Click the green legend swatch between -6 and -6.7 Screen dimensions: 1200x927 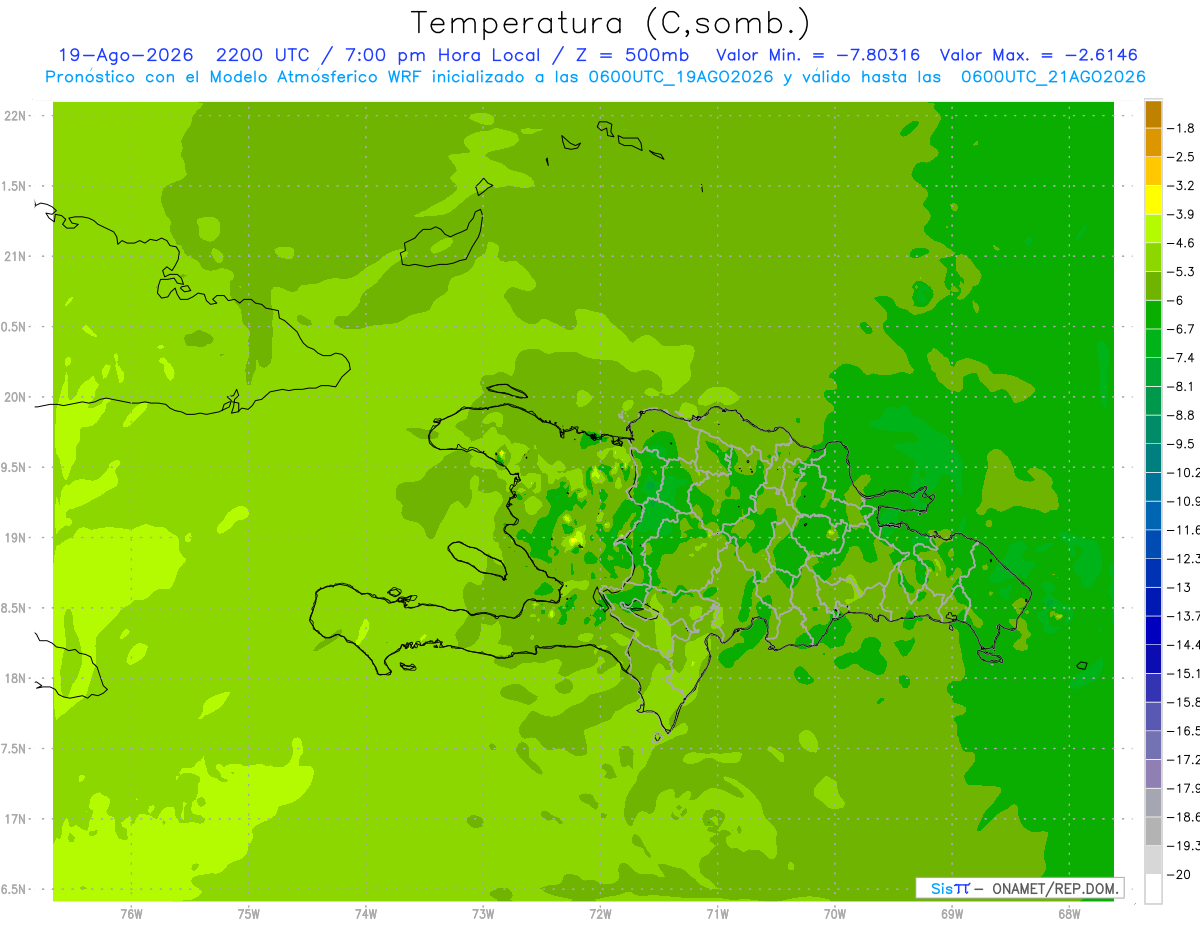point(1153,315)
